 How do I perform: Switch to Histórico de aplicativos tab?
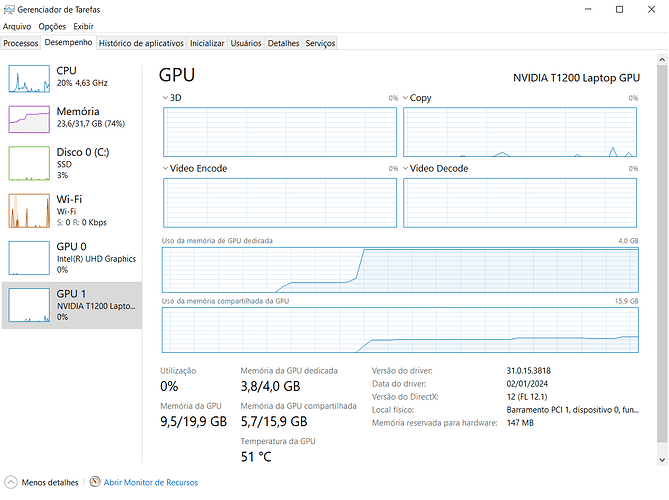point(141,43)
